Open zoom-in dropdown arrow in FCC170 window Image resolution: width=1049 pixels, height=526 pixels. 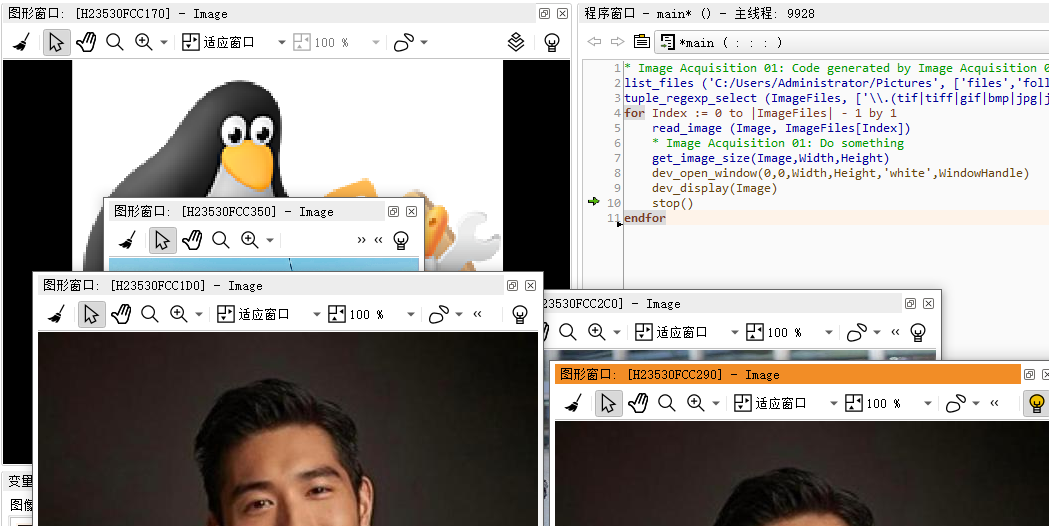(x=164, y=43)
